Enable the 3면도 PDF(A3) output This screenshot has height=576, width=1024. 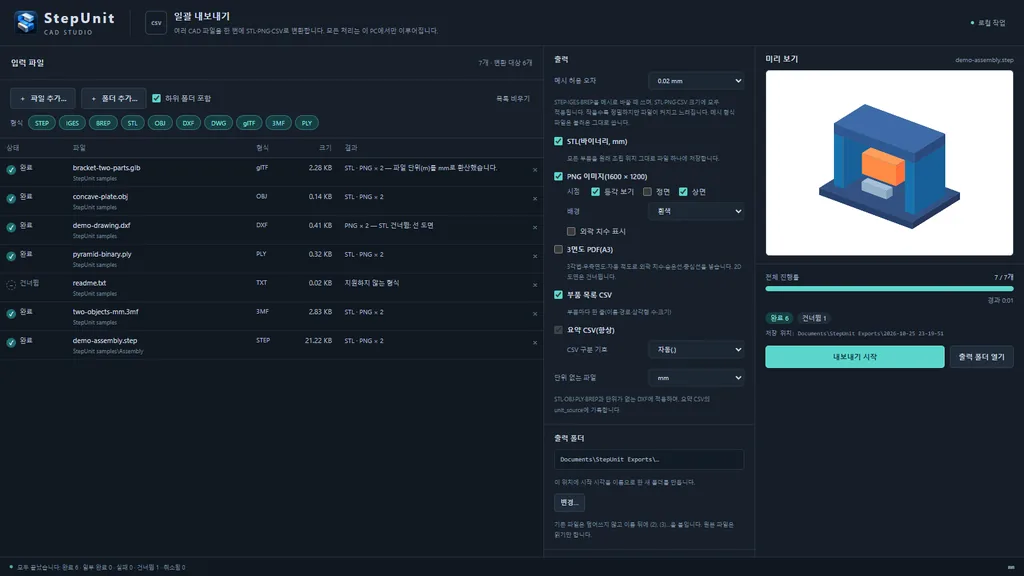[558, 249]
